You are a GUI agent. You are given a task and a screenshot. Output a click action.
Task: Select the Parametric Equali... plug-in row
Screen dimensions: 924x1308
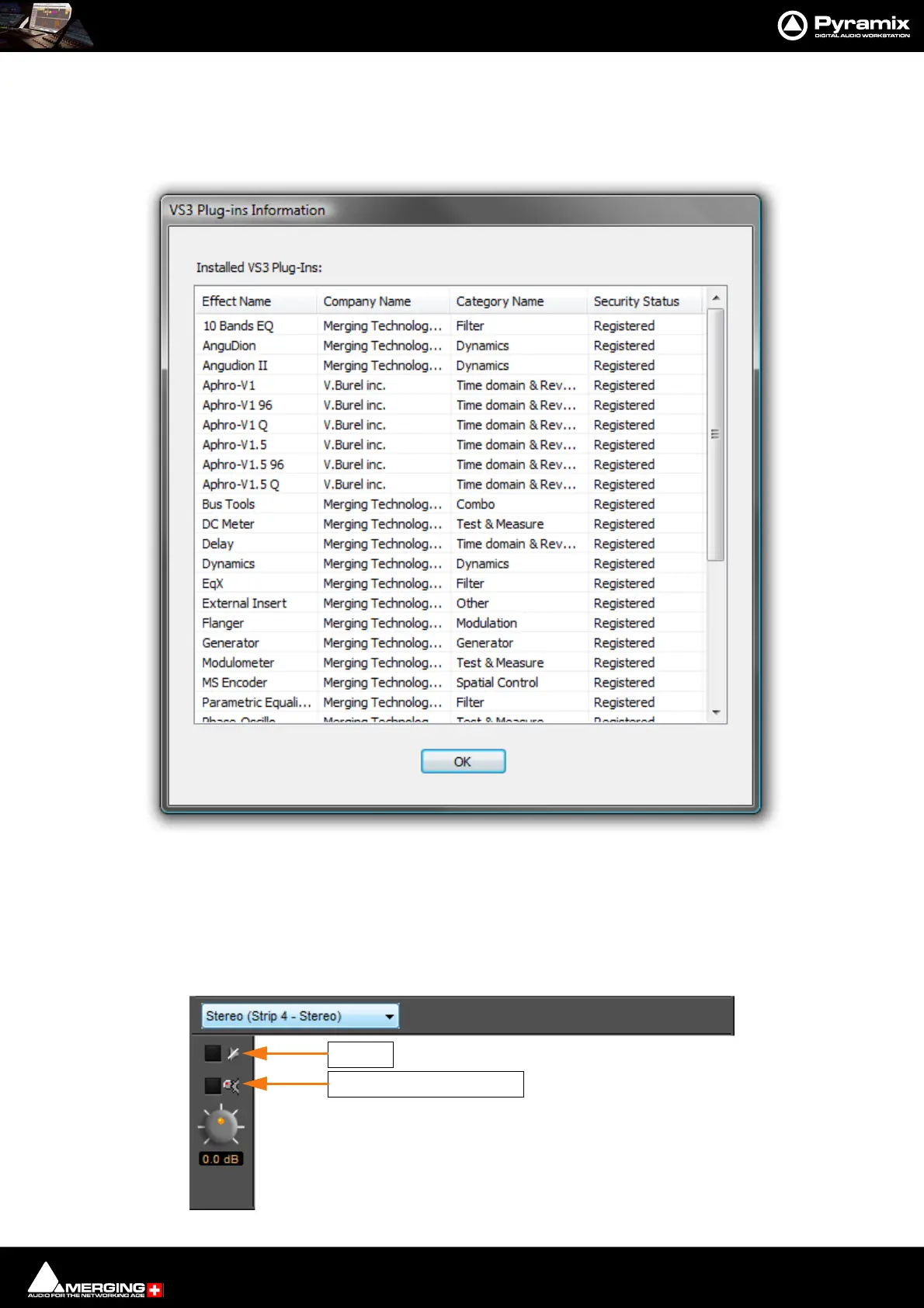(450, 702)
